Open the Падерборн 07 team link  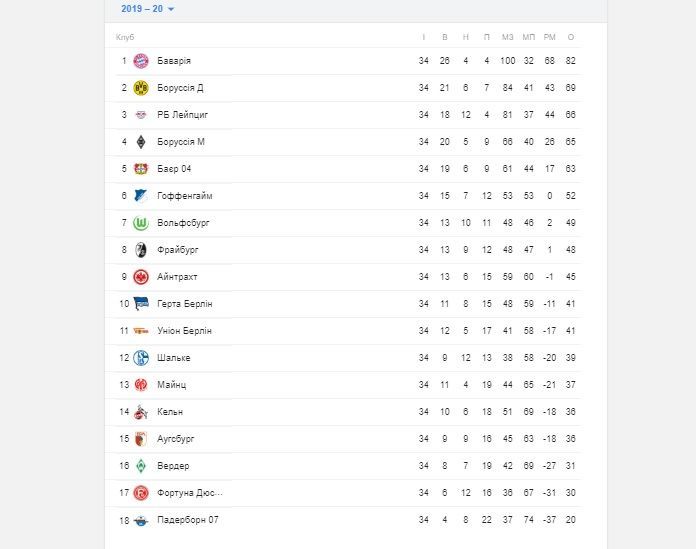(188, 520)
